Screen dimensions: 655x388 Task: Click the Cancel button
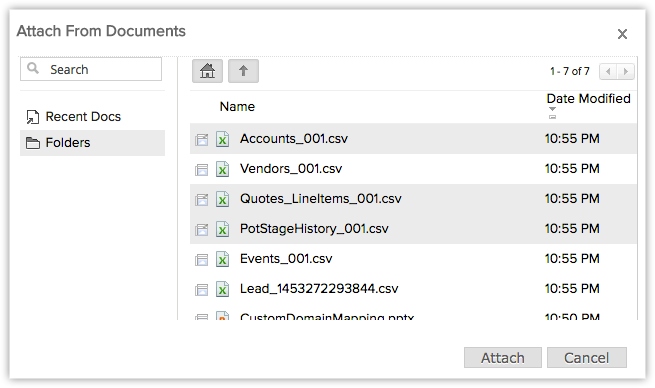coord(586,358)
